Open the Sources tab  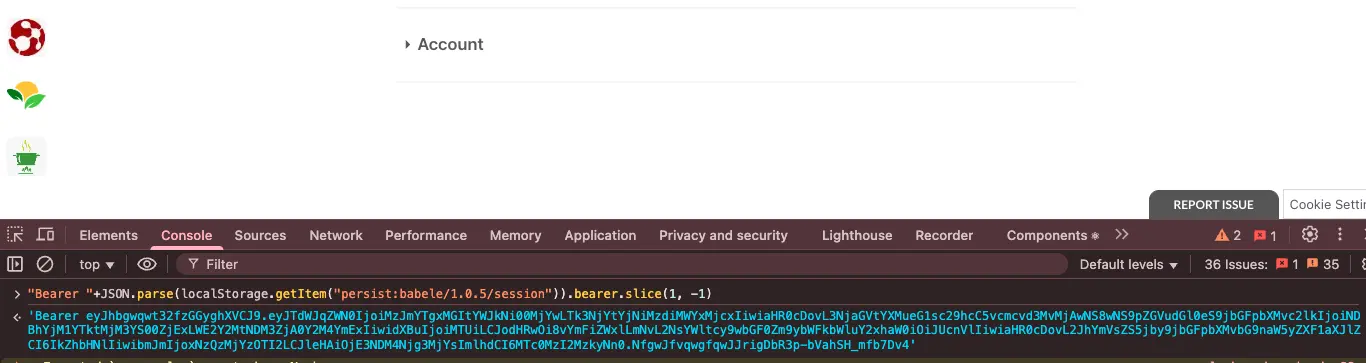tap(260, 235)
